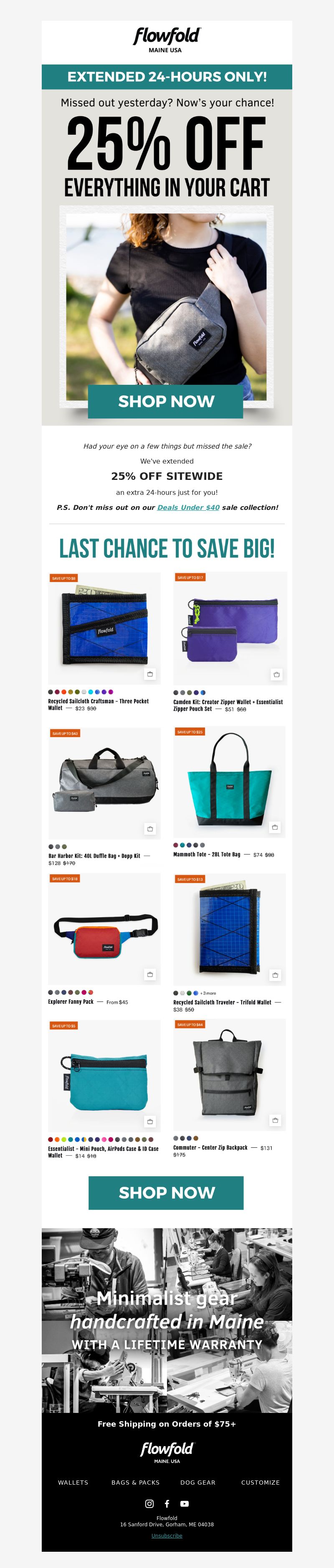The image size is (334, 1568).
Task: Click bag icon on Three Pocket Wallet
Action: 150,674
